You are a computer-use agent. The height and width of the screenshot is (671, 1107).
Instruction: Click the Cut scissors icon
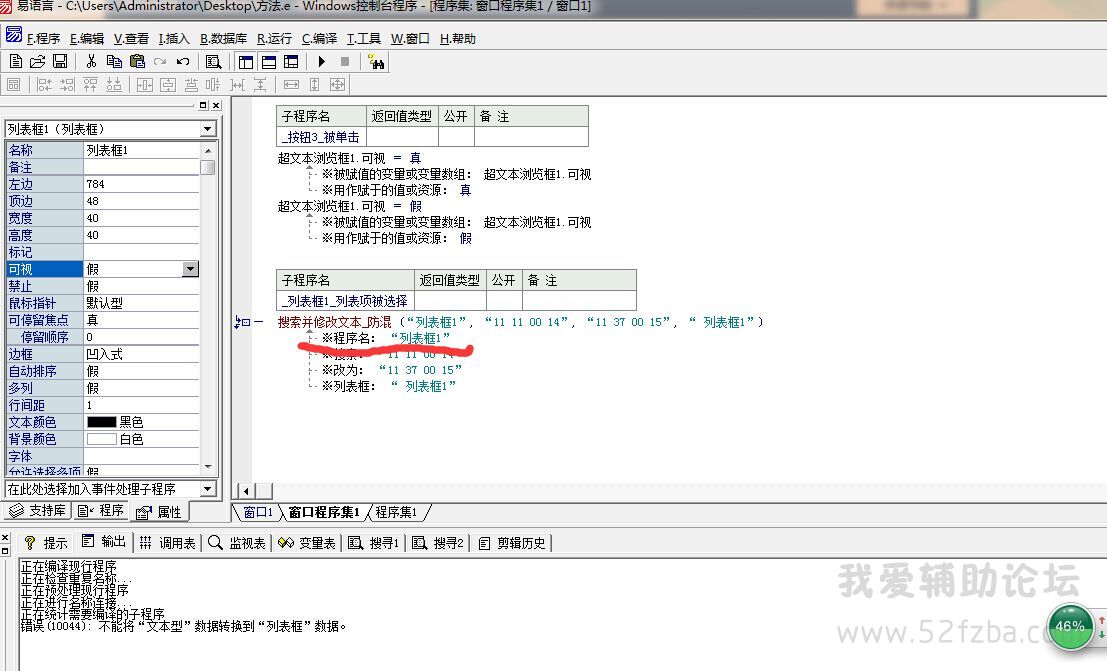pyautogui.click(x=91, y=61)
